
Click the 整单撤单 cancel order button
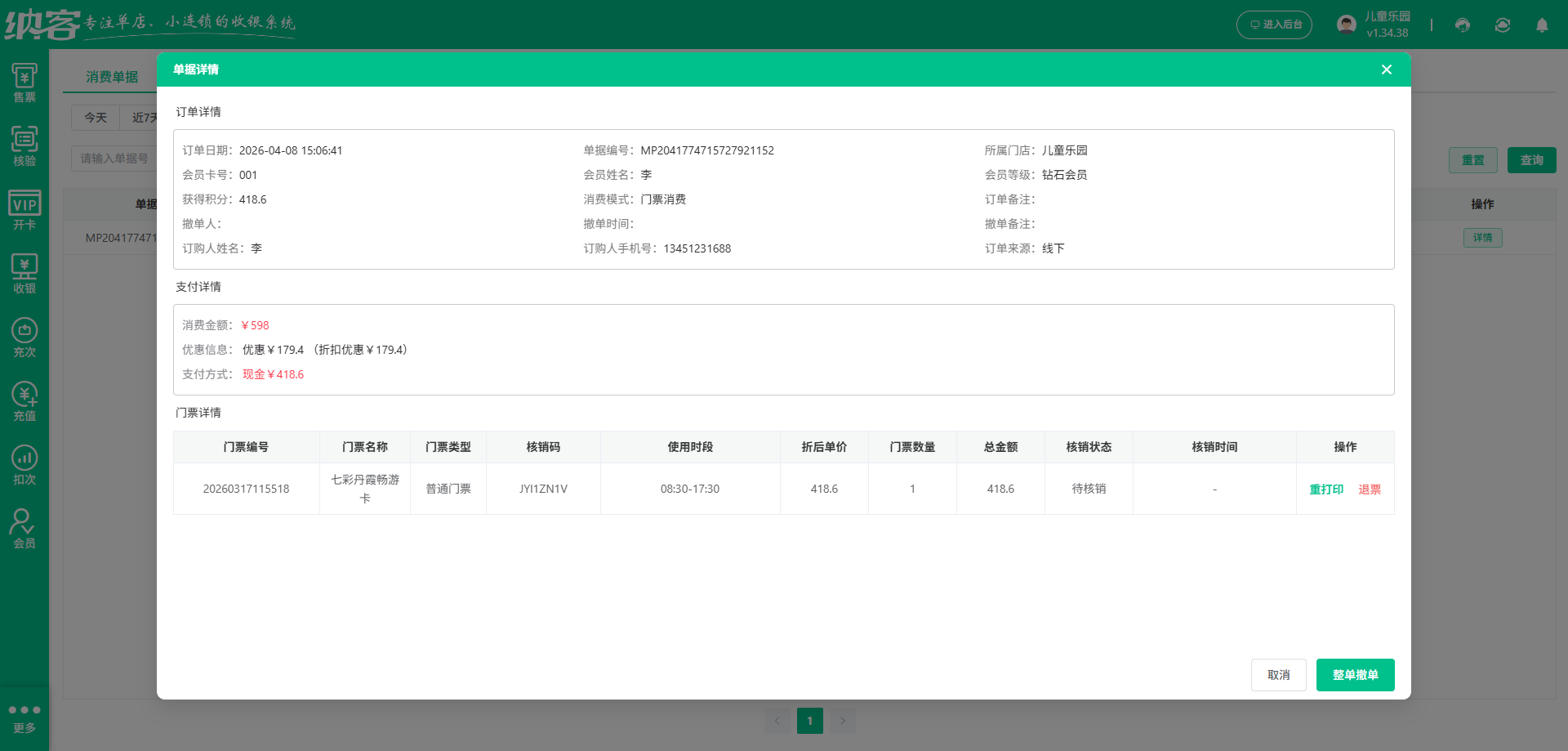point(1355,674)
